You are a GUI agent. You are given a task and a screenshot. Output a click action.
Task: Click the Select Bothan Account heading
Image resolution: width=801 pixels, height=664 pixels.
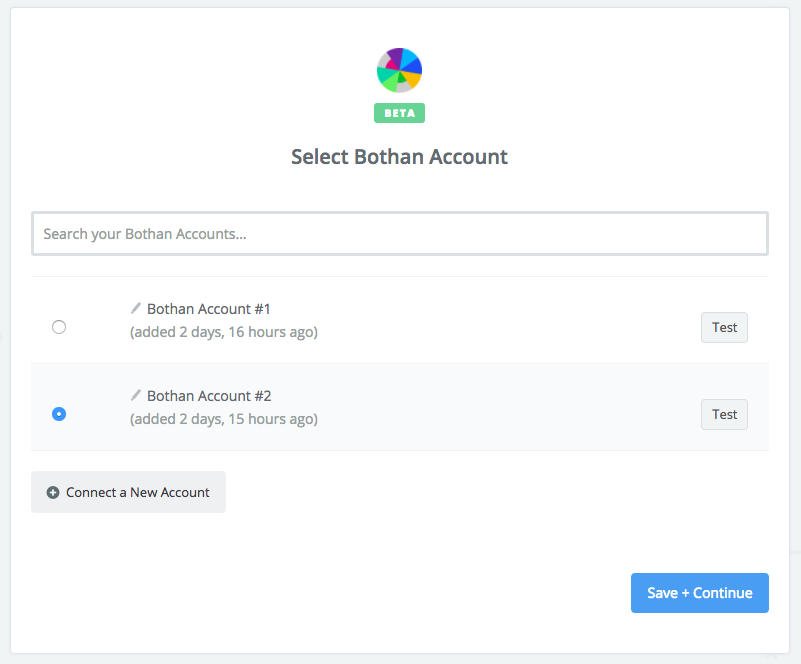(x=399, y=157)
